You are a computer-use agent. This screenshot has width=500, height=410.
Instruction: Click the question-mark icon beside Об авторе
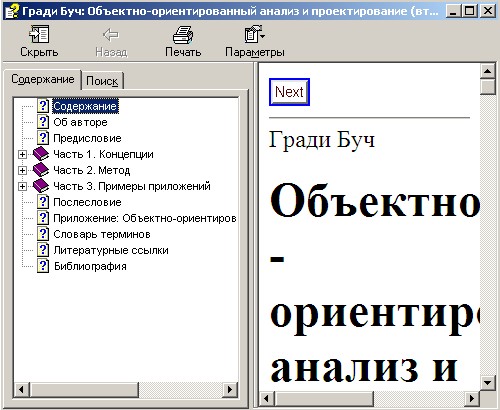pyautogui.click(x=43, y=122)
